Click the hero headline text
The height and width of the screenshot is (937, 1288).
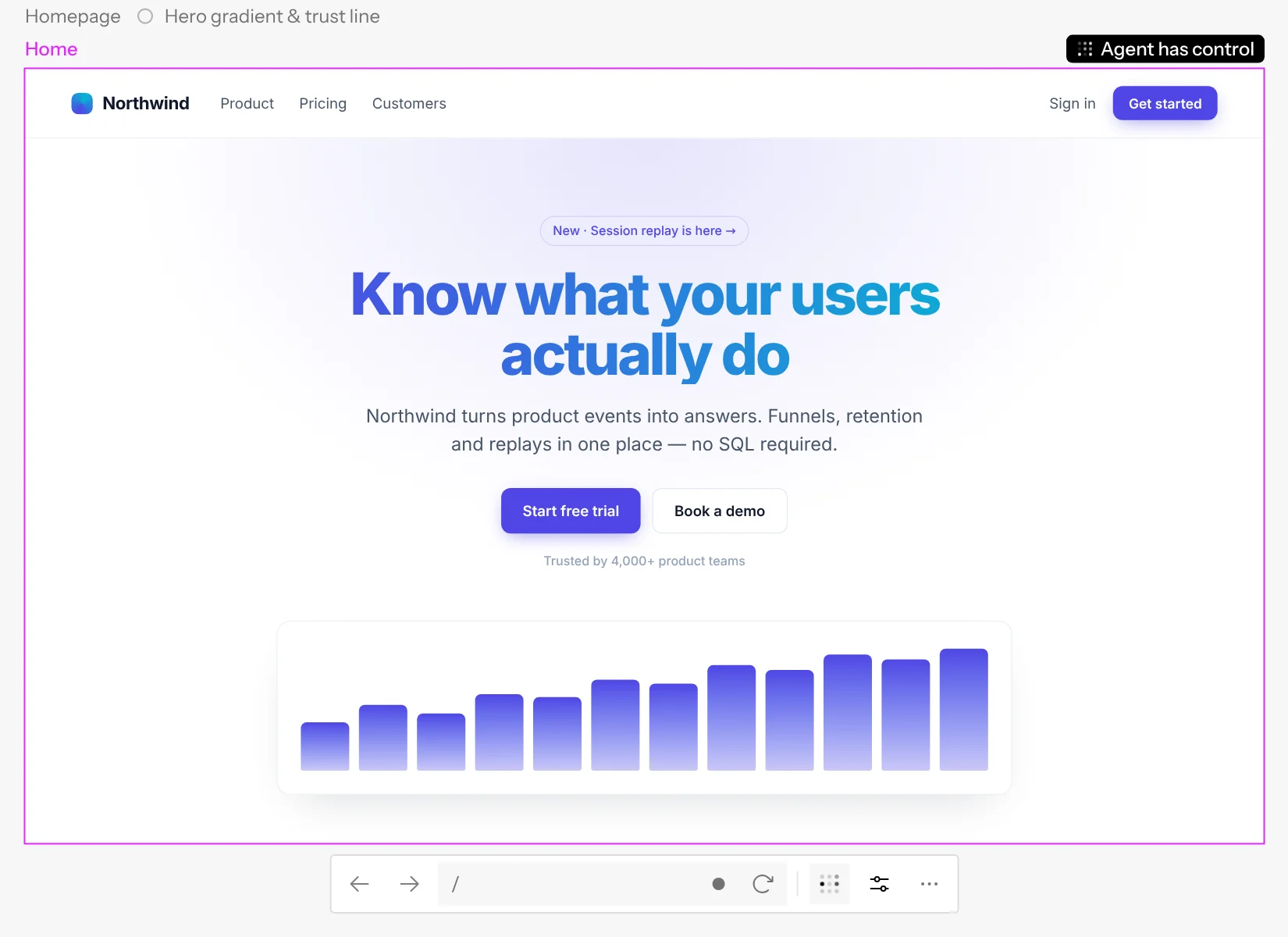[x=645, y=325]
